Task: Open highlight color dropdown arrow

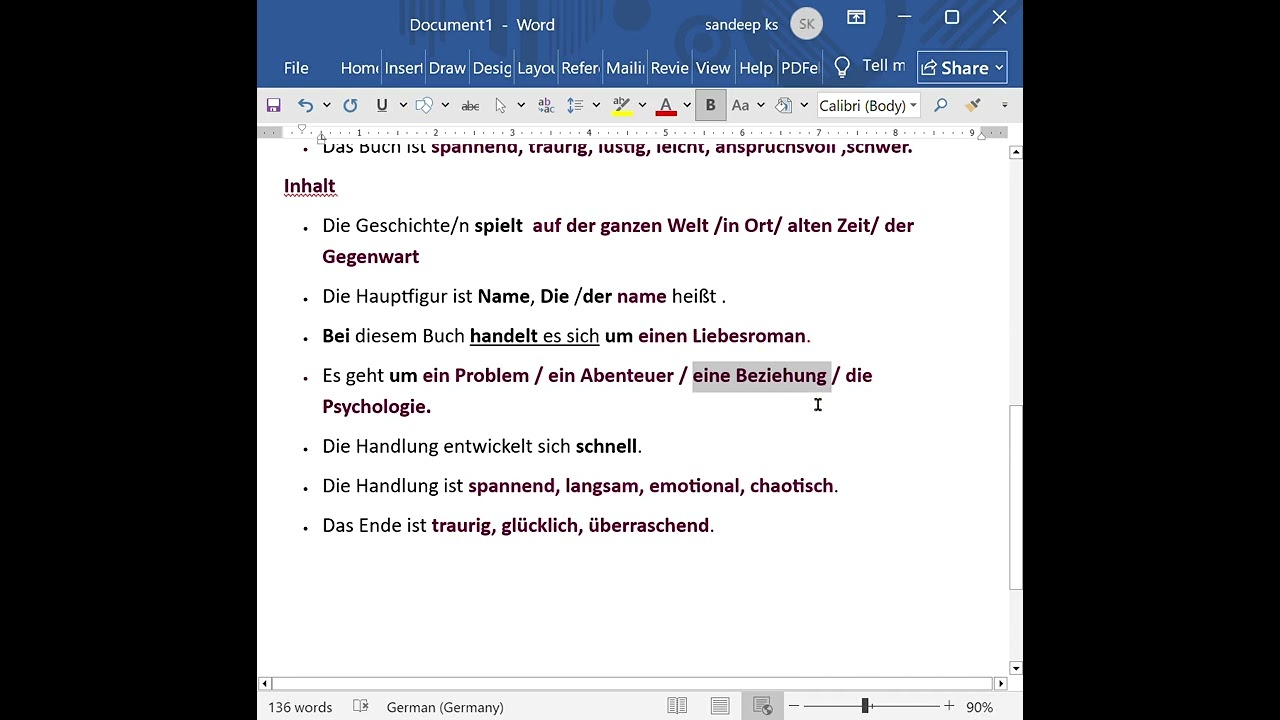Action: pos(642,105)
